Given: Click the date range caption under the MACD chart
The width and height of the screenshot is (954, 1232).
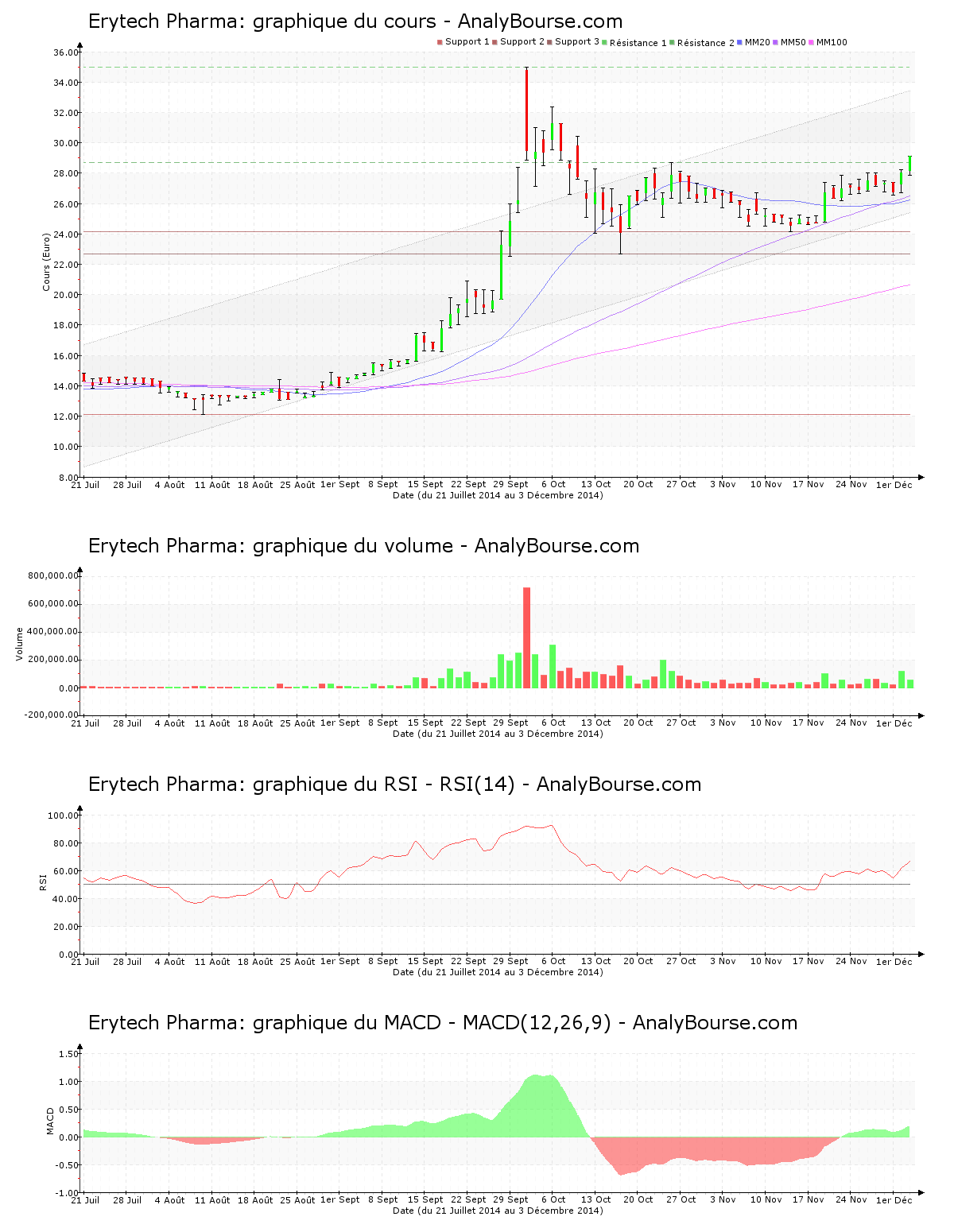Looking at the screenshot, I should pyautogui.click(x=498, y=1211).
